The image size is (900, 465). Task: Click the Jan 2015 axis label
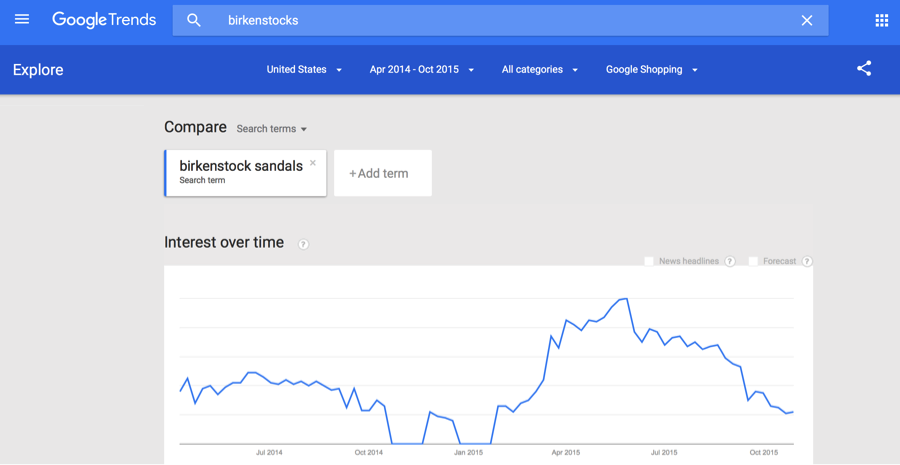468,452
